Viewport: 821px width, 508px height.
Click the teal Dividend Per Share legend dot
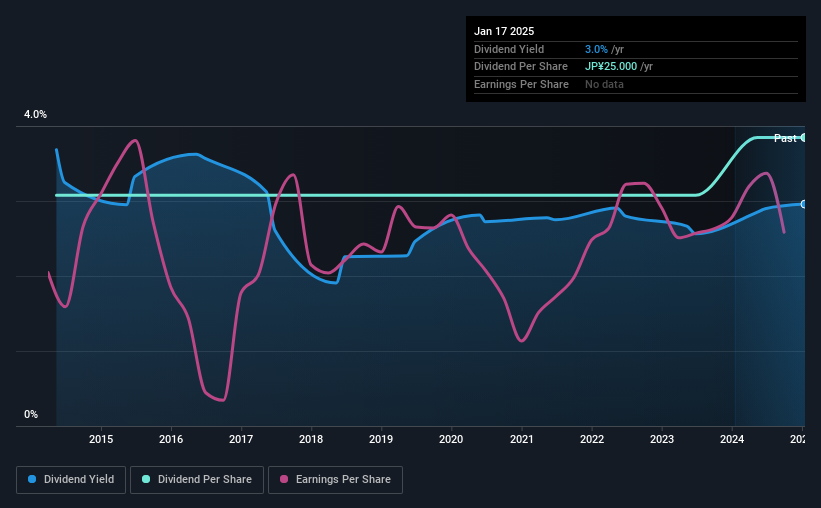coord(146,479)
